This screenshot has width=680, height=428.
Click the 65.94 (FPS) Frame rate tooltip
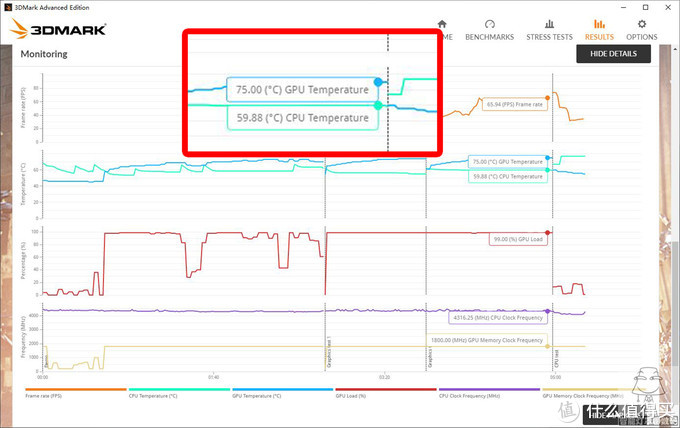[x=515, y=105]
